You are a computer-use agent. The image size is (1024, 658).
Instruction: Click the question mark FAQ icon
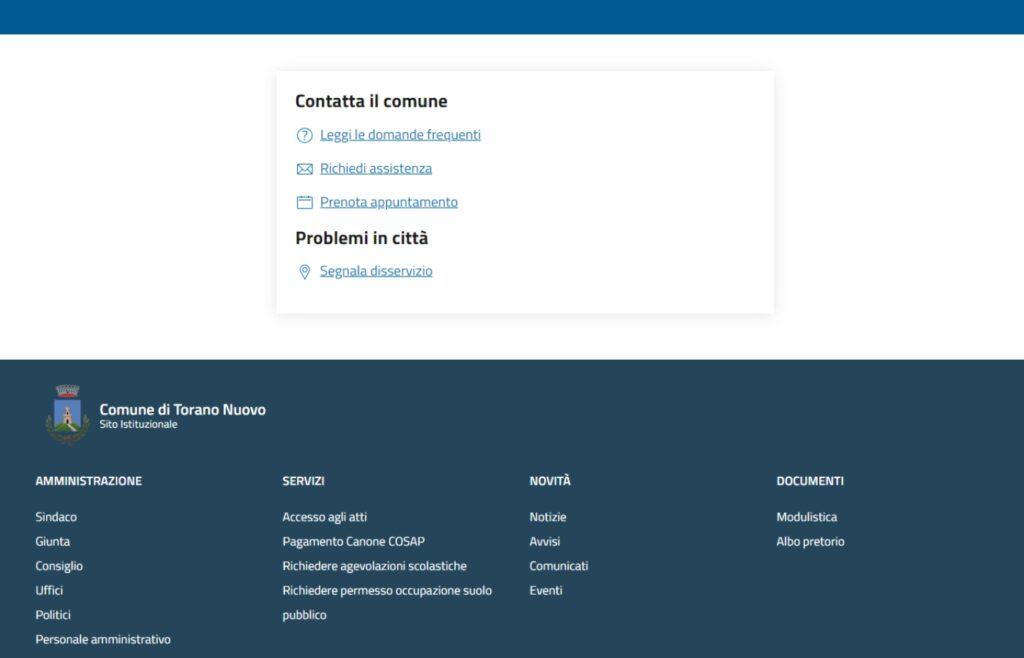(x=305, y=135)
